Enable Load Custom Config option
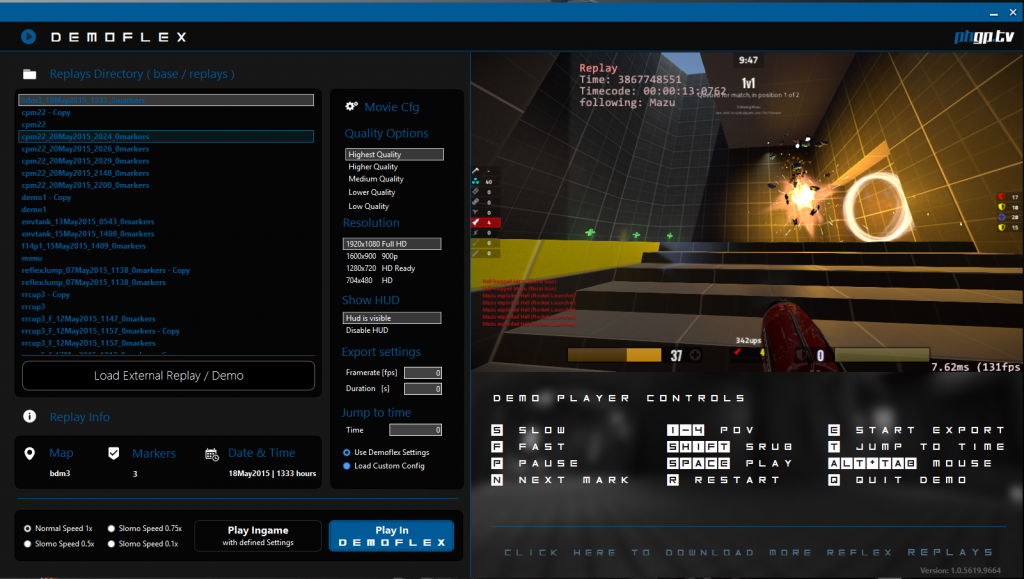 coord(347,466)
